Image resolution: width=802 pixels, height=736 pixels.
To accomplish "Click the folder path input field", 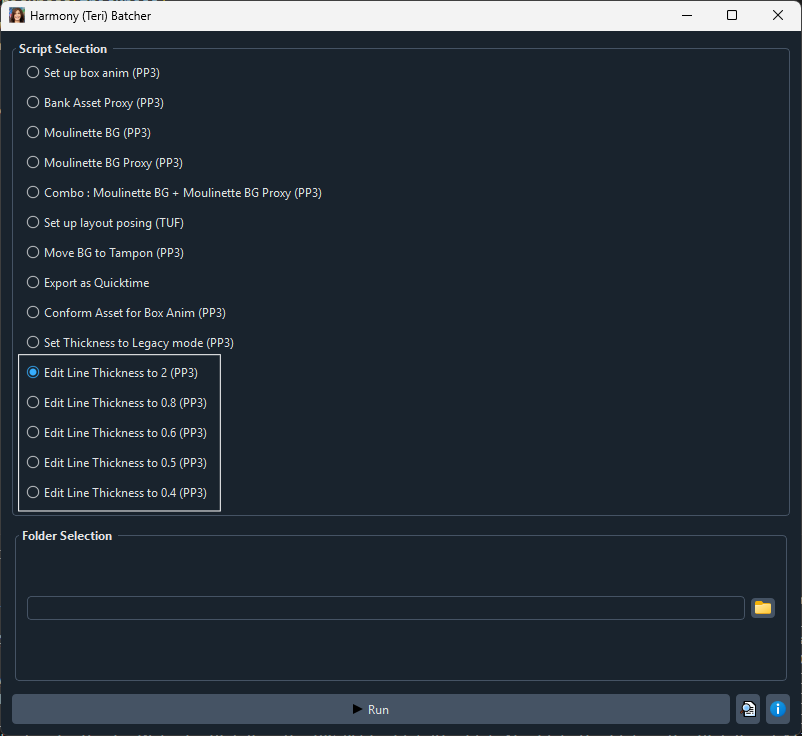I will pos(385,608).
